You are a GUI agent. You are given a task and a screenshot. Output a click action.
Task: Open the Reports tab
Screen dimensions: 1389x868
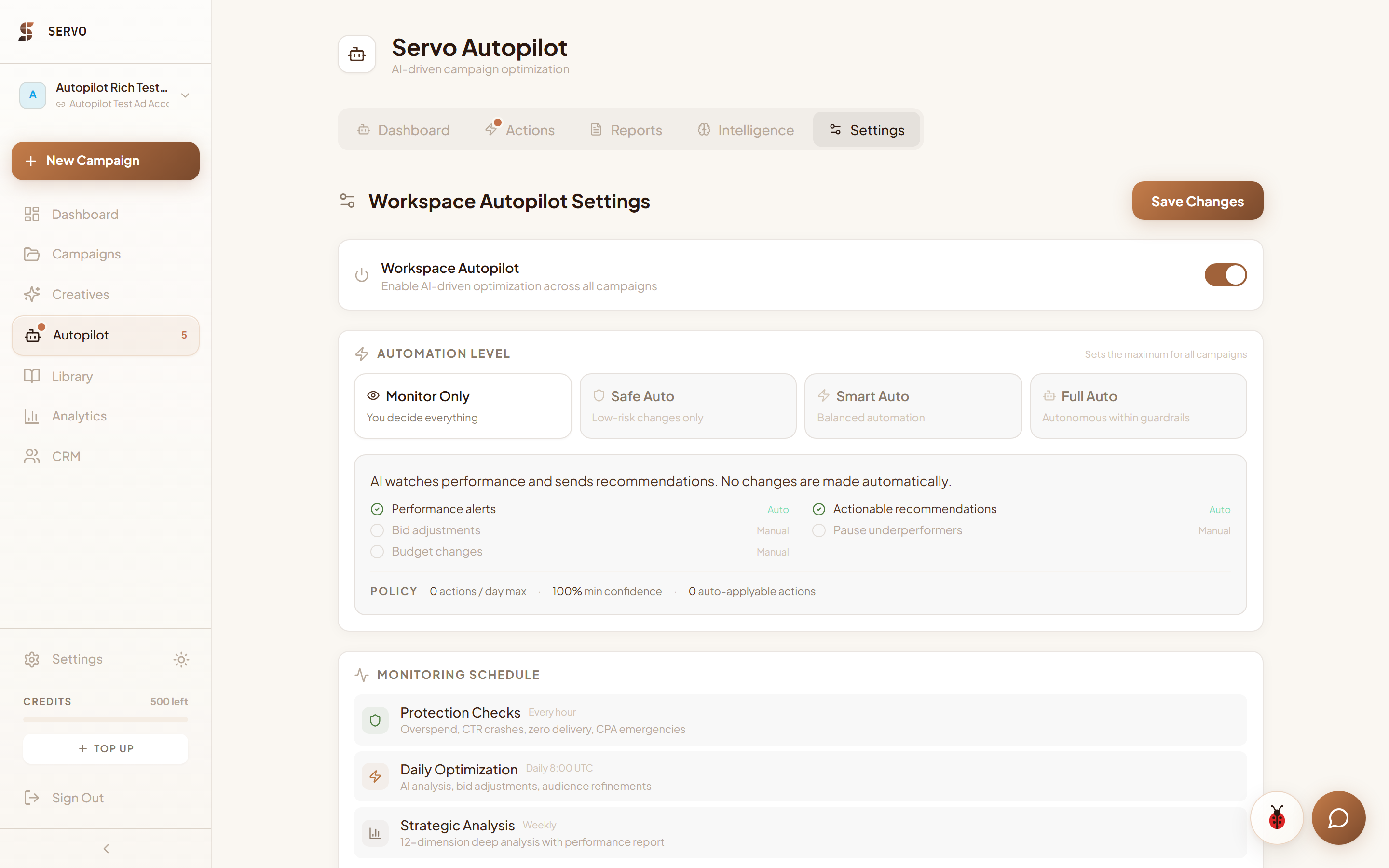tap(626, 130)
